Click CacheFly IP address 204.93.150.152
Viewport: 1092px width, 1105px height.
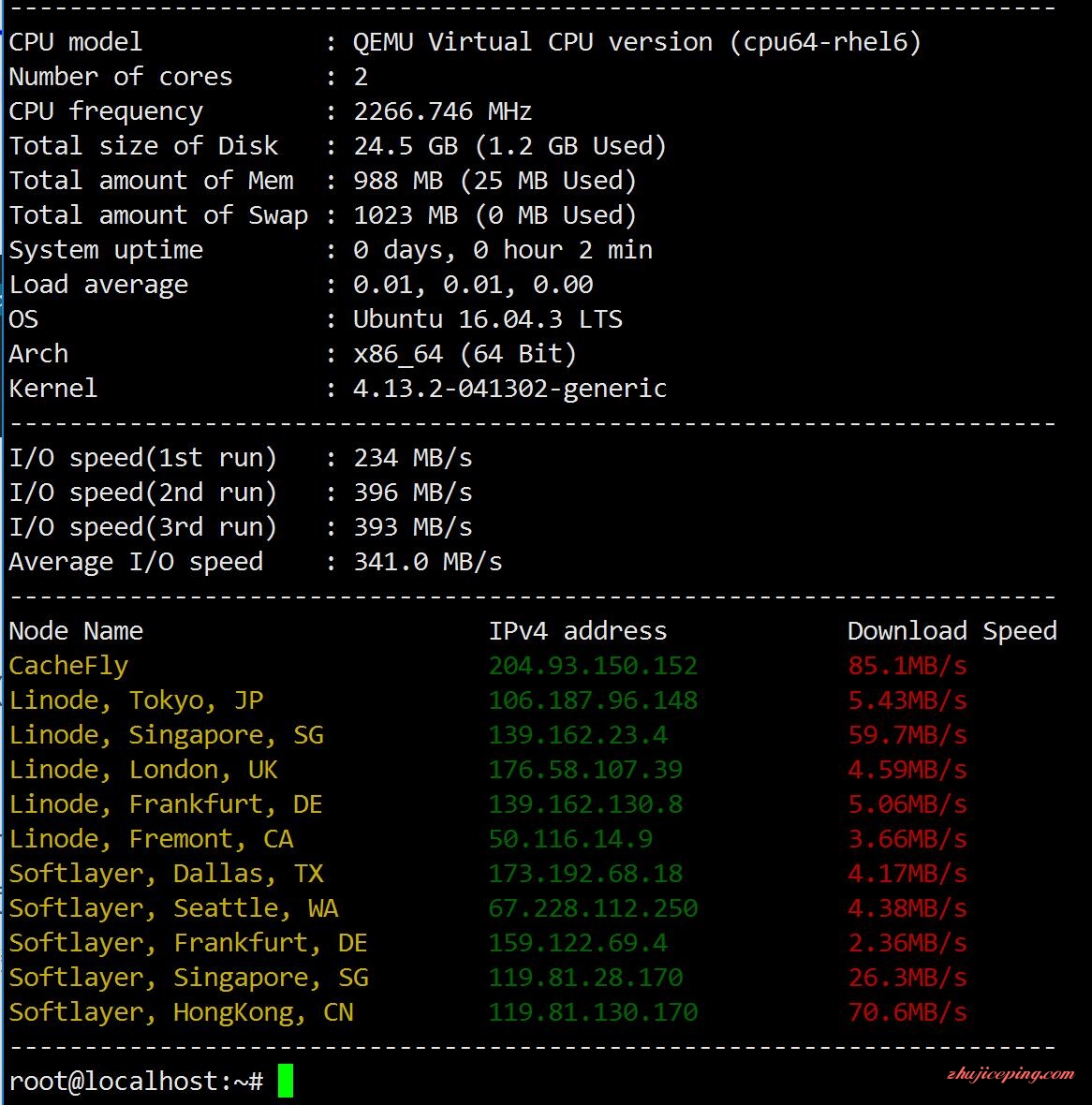(x=593, y=665)
